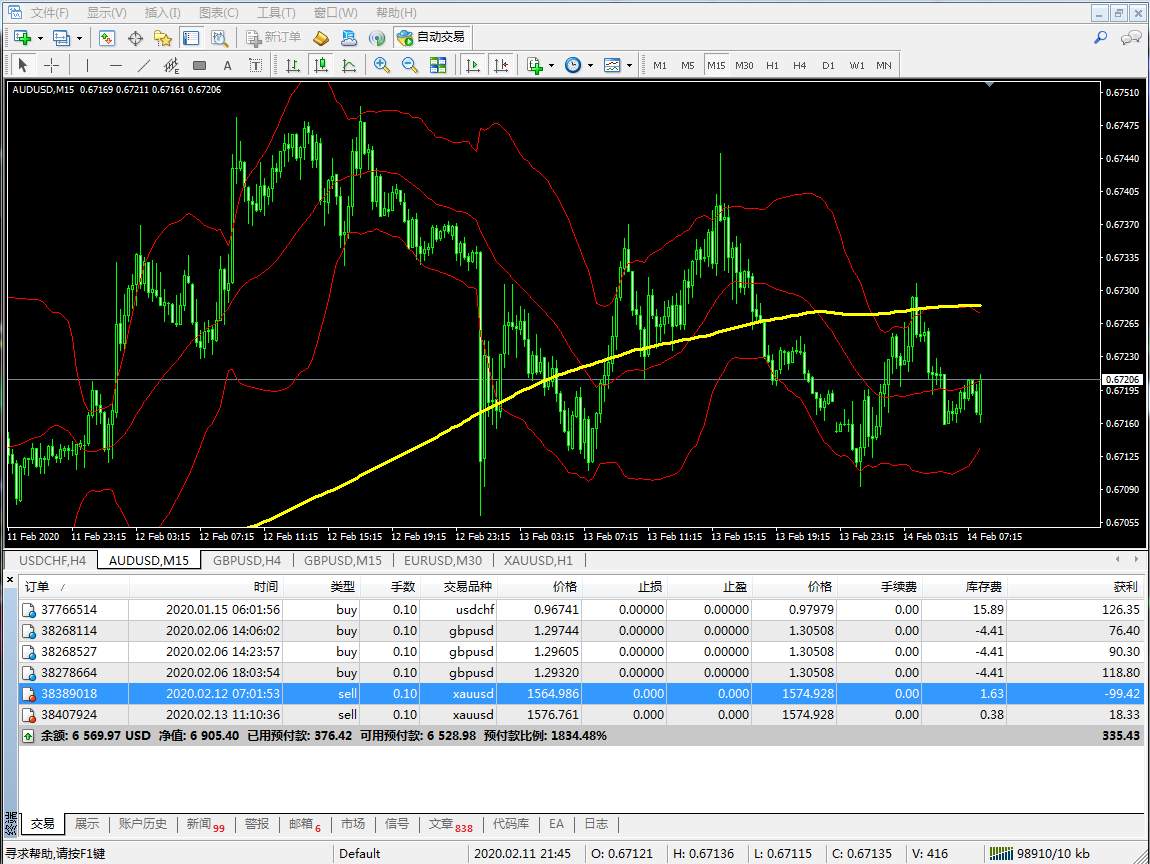Select order 37766514 row
The height and width of the screenshot is (864, 1150).
tap(581, 609)
